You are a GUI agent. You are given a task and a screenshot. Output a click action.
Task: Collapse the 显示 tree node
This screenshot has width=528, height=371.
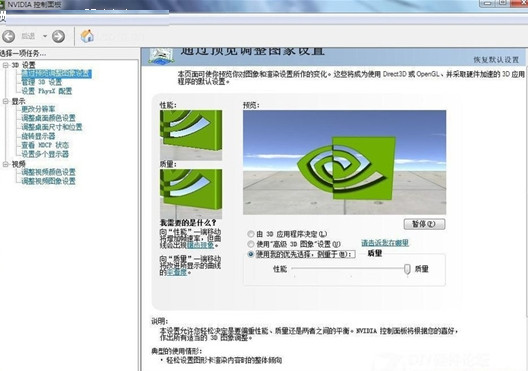(x=6, y=101)
